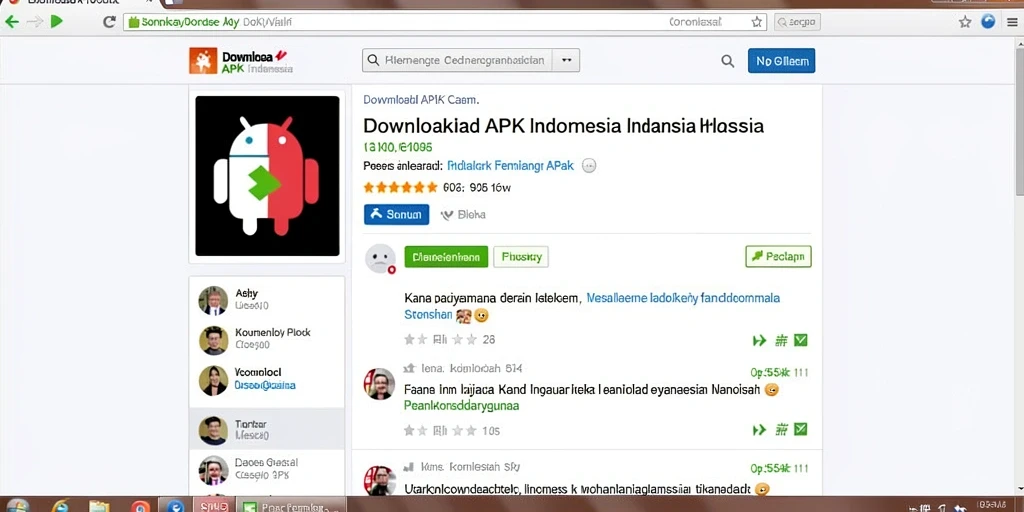1024x512 pixels.
Task: Open the Mesallaeme ladolkeny fanddcommala link
Action: click(683, 298)
